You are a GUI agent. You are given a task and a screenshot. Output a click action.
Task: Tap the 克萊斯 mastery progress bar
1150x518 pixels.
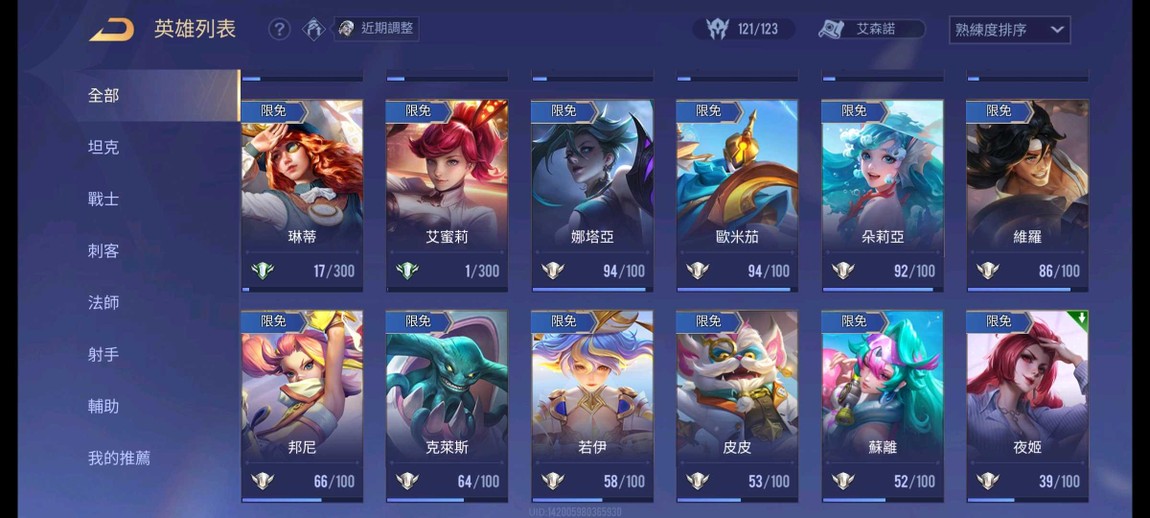447,500
